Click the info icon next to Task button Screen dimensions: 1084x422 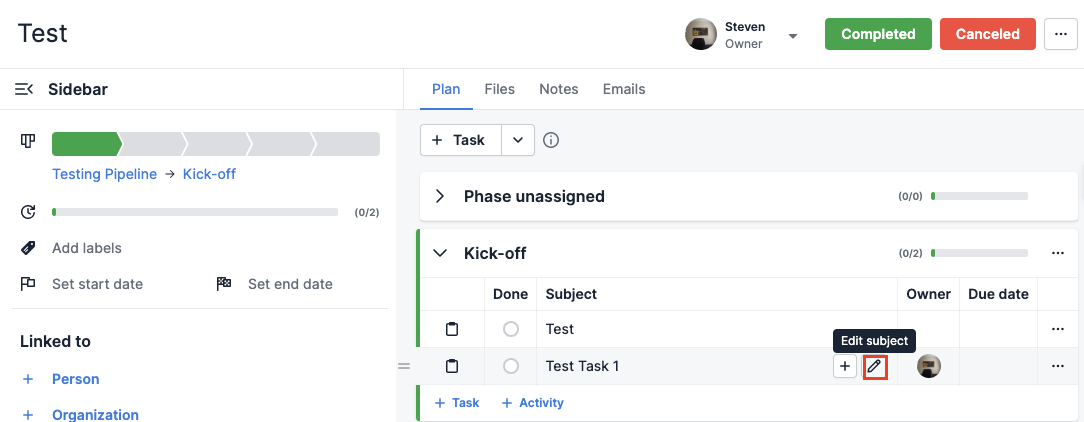[x=550, y=140]
